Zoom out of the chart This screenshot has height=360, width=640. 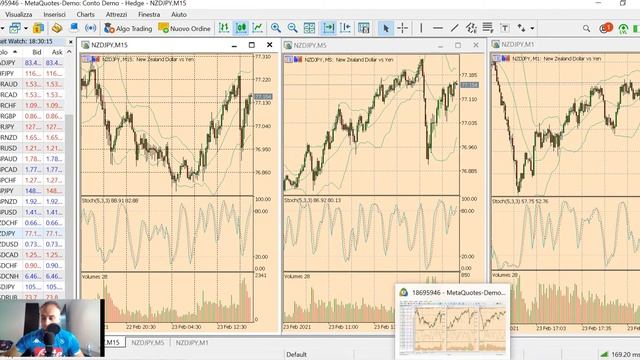(292, 28)
